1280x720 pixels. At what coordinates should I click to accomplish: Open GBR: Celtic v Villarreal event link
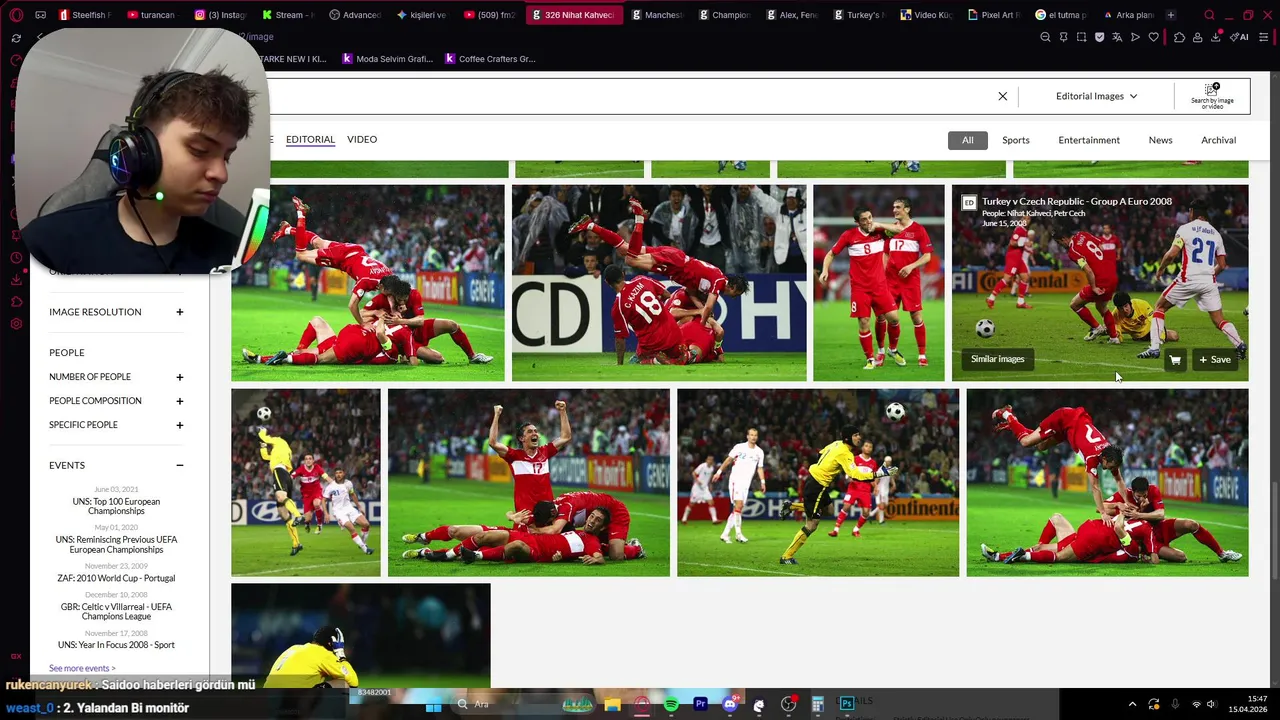click(116, 611)
